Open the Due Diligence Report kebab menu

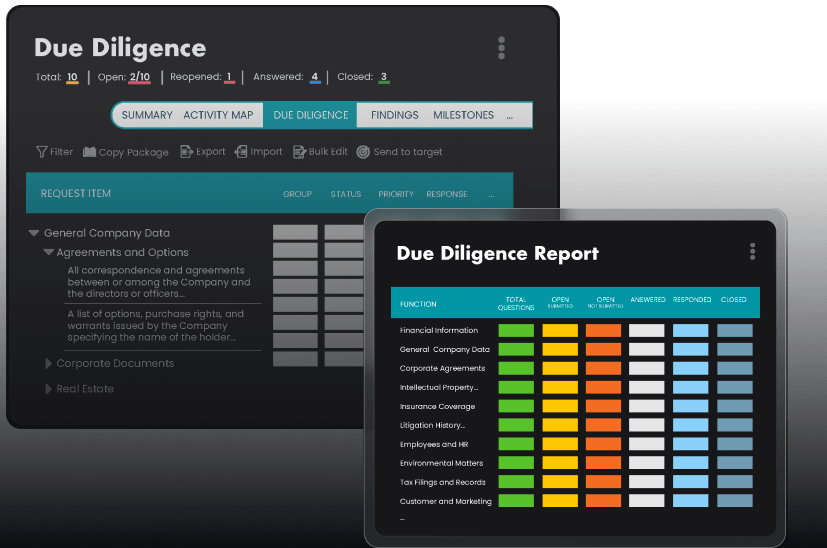752,252
